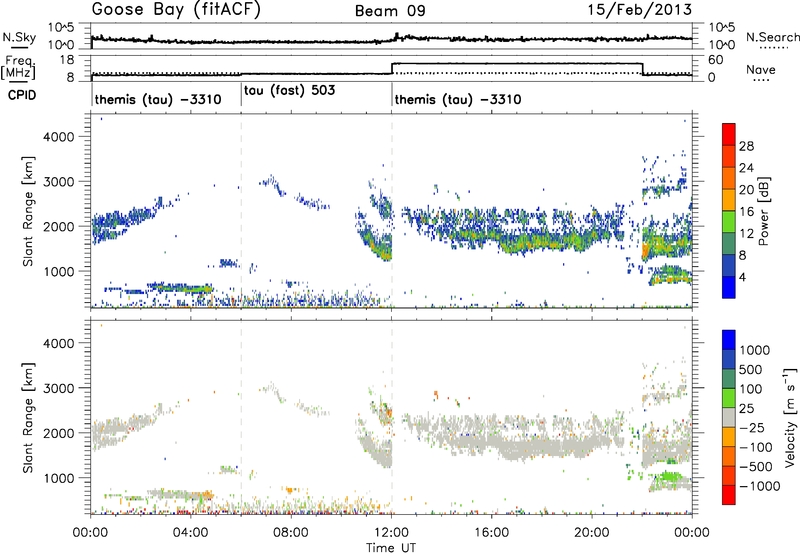Click the tau (fast) 503 CPID label

point(289,91)
